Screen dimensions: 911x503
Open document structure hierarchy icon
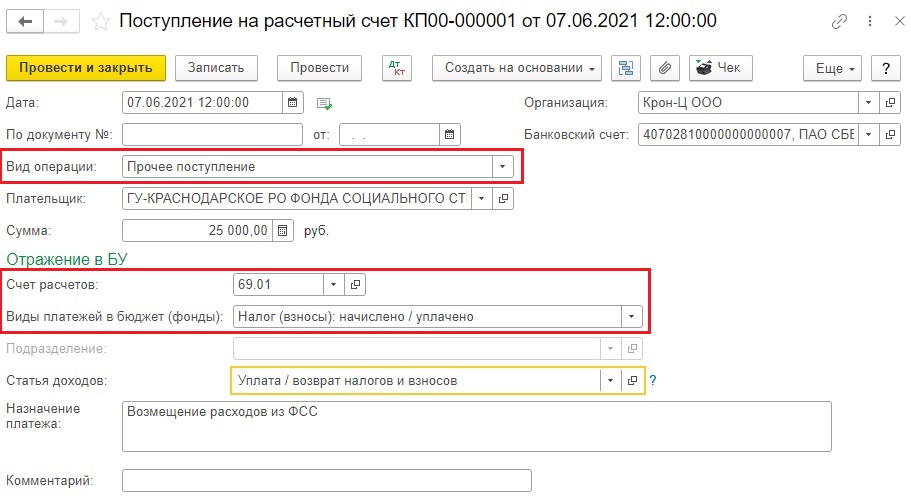pyautogui.click(x=627, y=68)
